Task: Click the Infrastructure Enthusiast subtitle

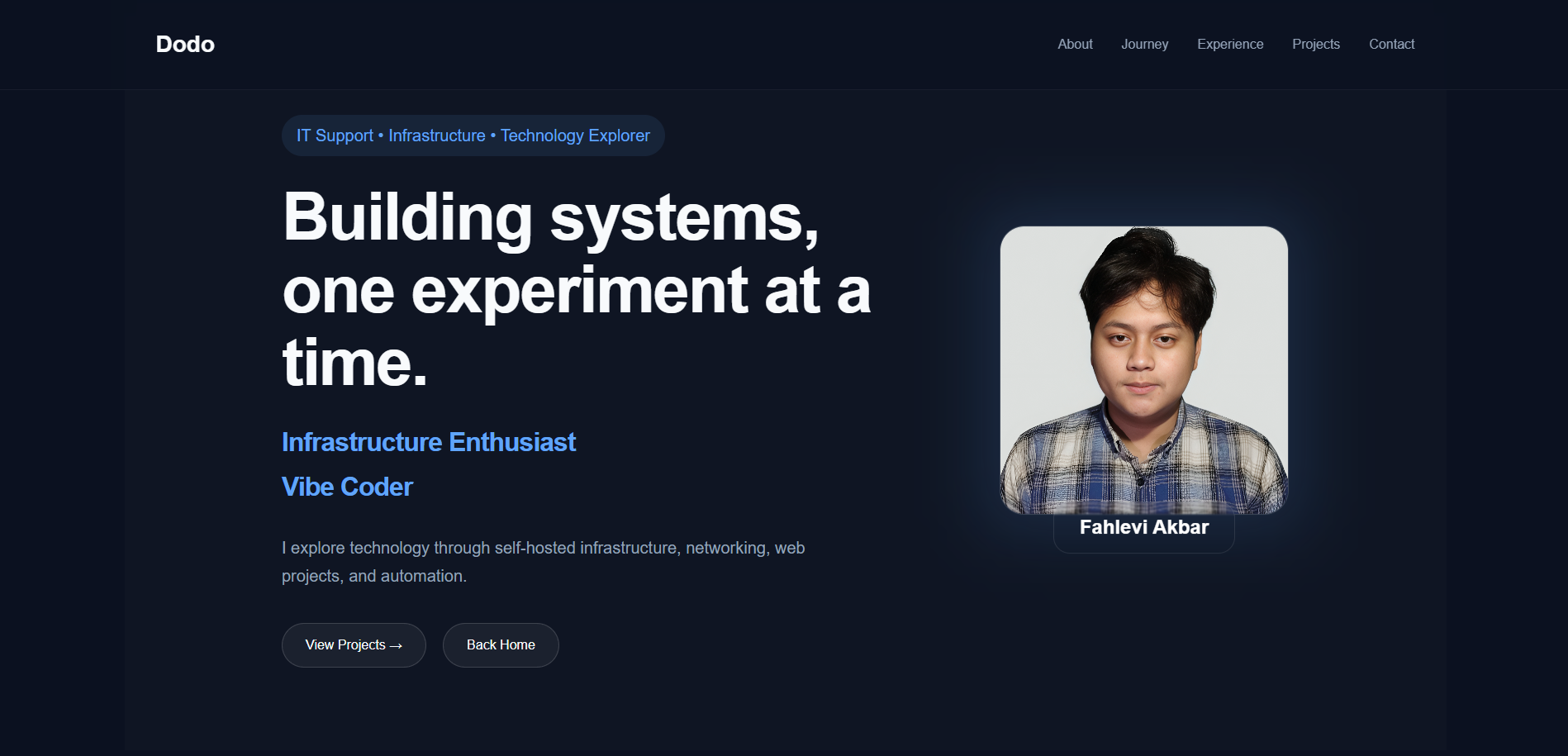Action: 429,443
